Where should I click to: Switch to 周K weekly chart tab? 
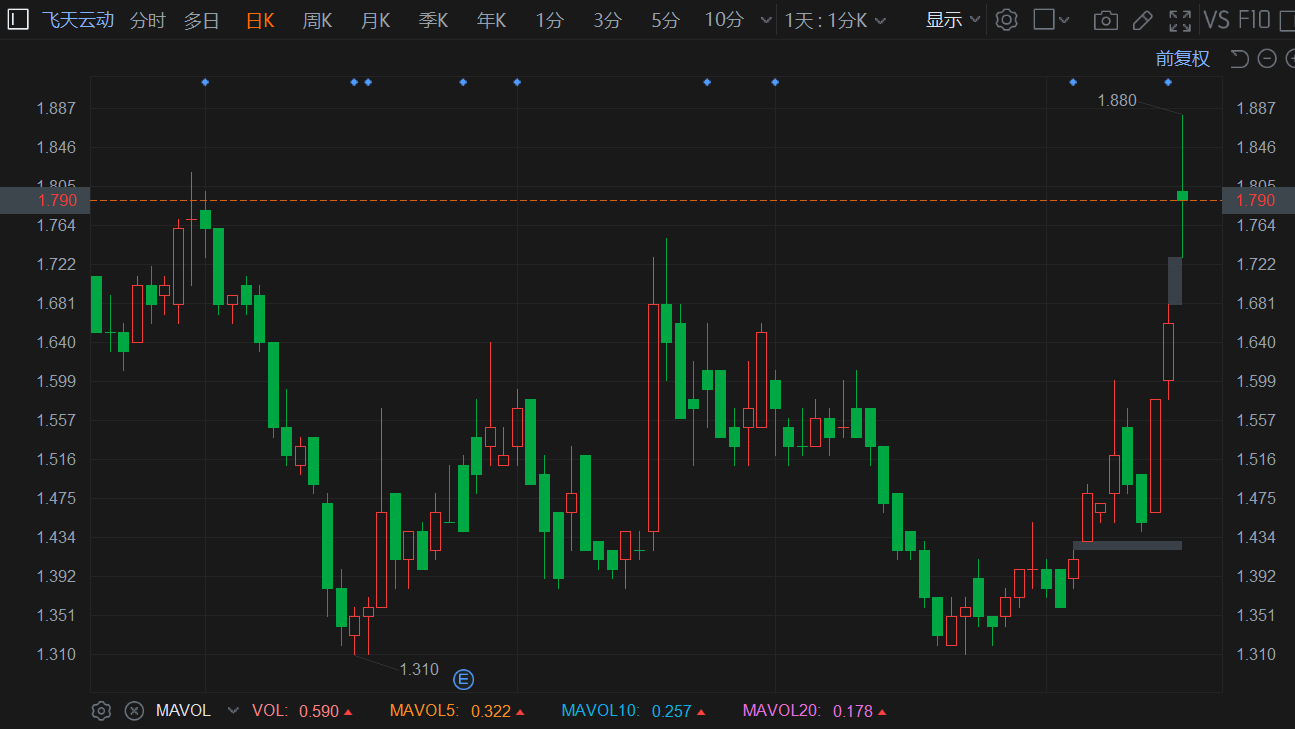[x=317, y=20]
